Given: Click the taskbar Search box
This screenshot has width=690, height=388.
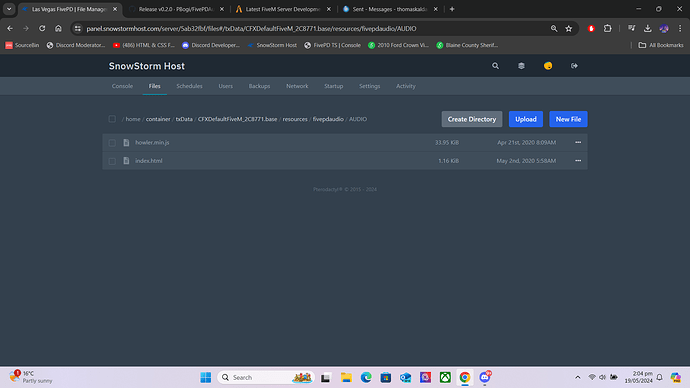Looking at the screenshot, I should [x=266, y=377].
